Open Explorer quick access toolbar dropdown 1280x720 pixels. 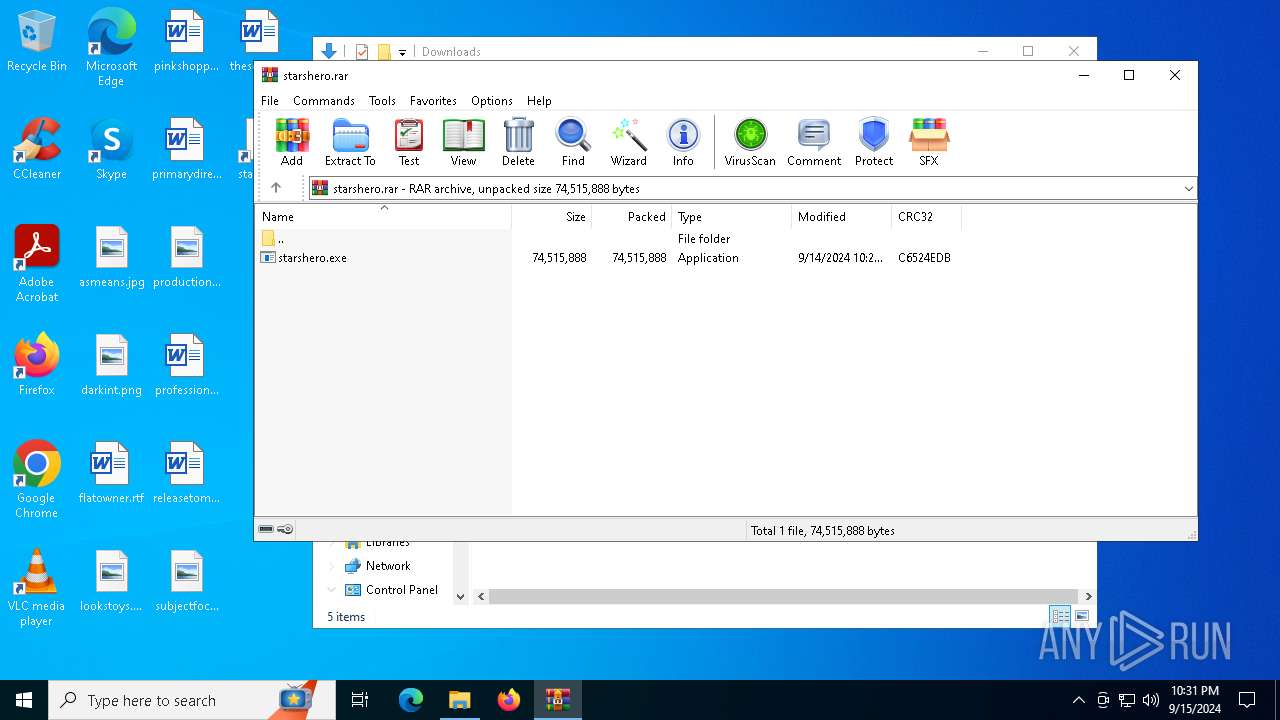(x=402, y=52)
